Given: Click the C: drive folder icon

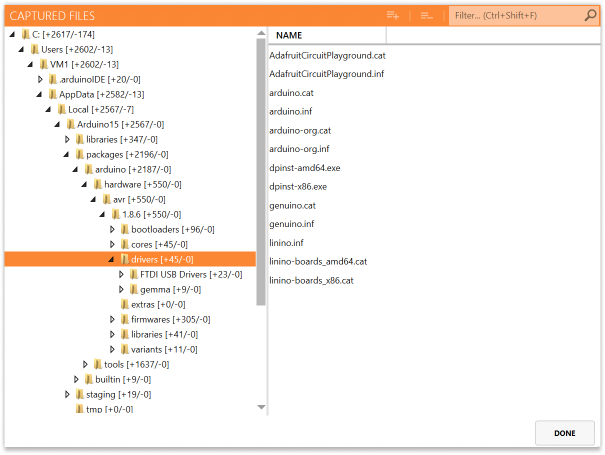Looking at the screenshot, I should pos(25,34).
